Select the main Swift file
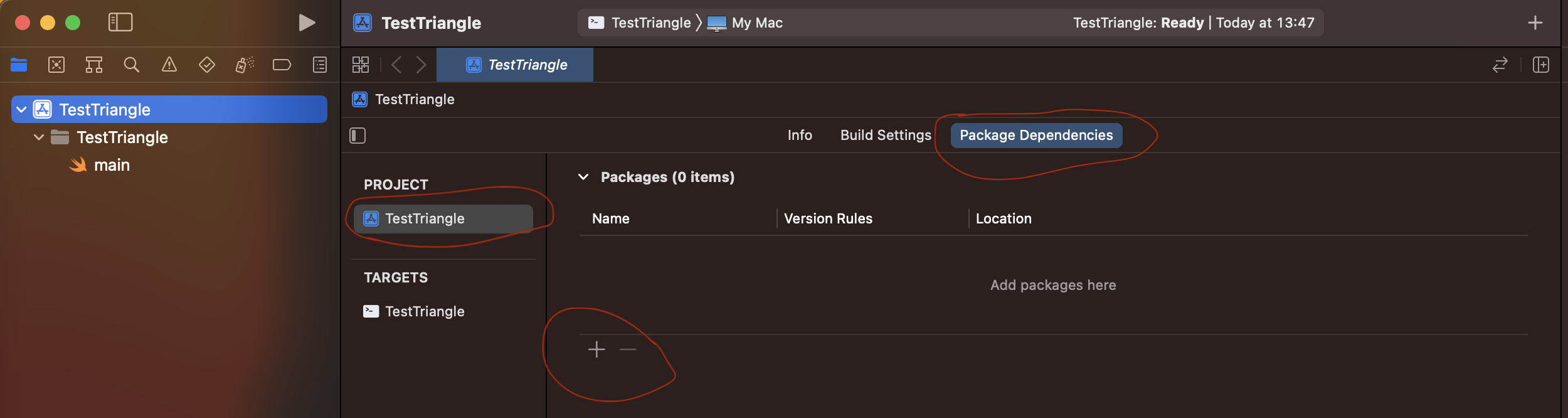1568x418 pixels. click(x=99, y=165)
